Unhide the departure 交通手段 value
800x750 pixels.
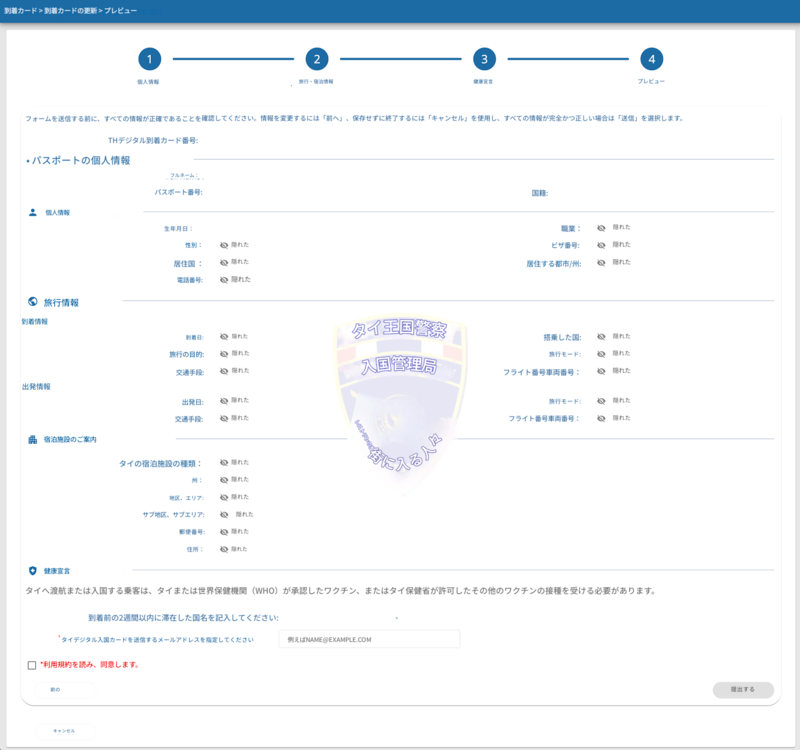[224, 418]
